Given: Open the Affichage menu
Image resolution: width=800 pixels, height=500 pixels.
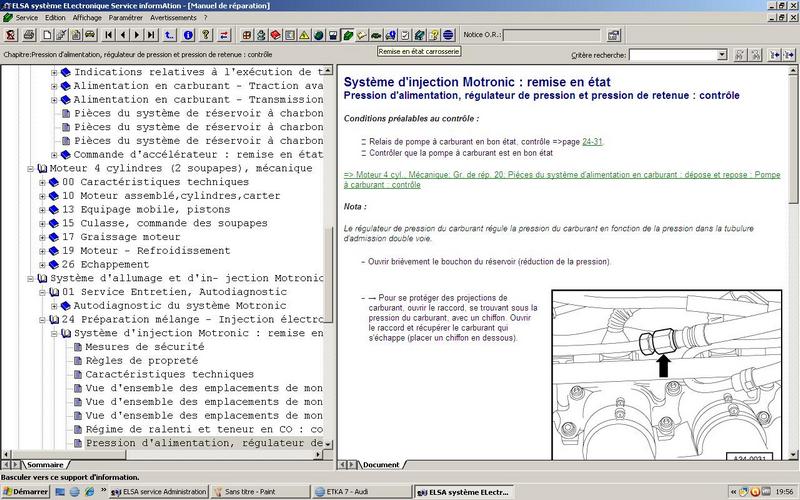Looking at the screenshot, I should point(87,17).
